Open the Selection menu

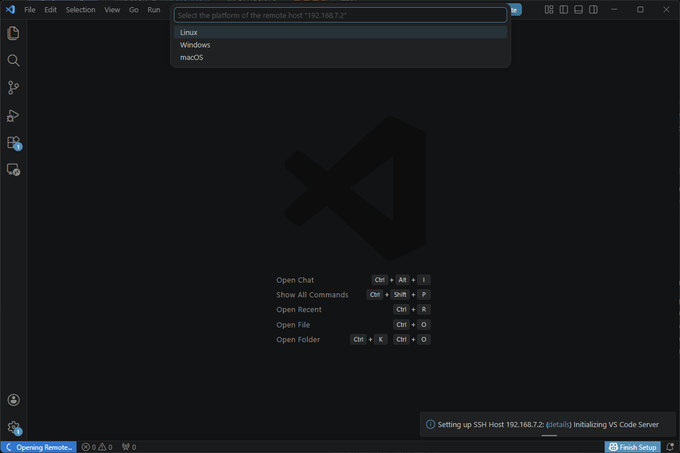[x=80, y=10]
